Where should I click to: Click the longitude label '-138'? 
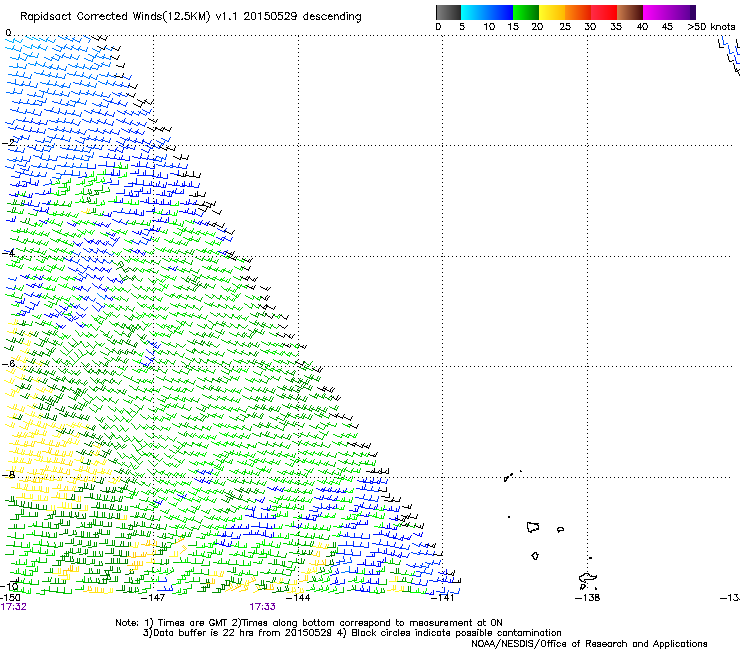click(x=588, y=598)
